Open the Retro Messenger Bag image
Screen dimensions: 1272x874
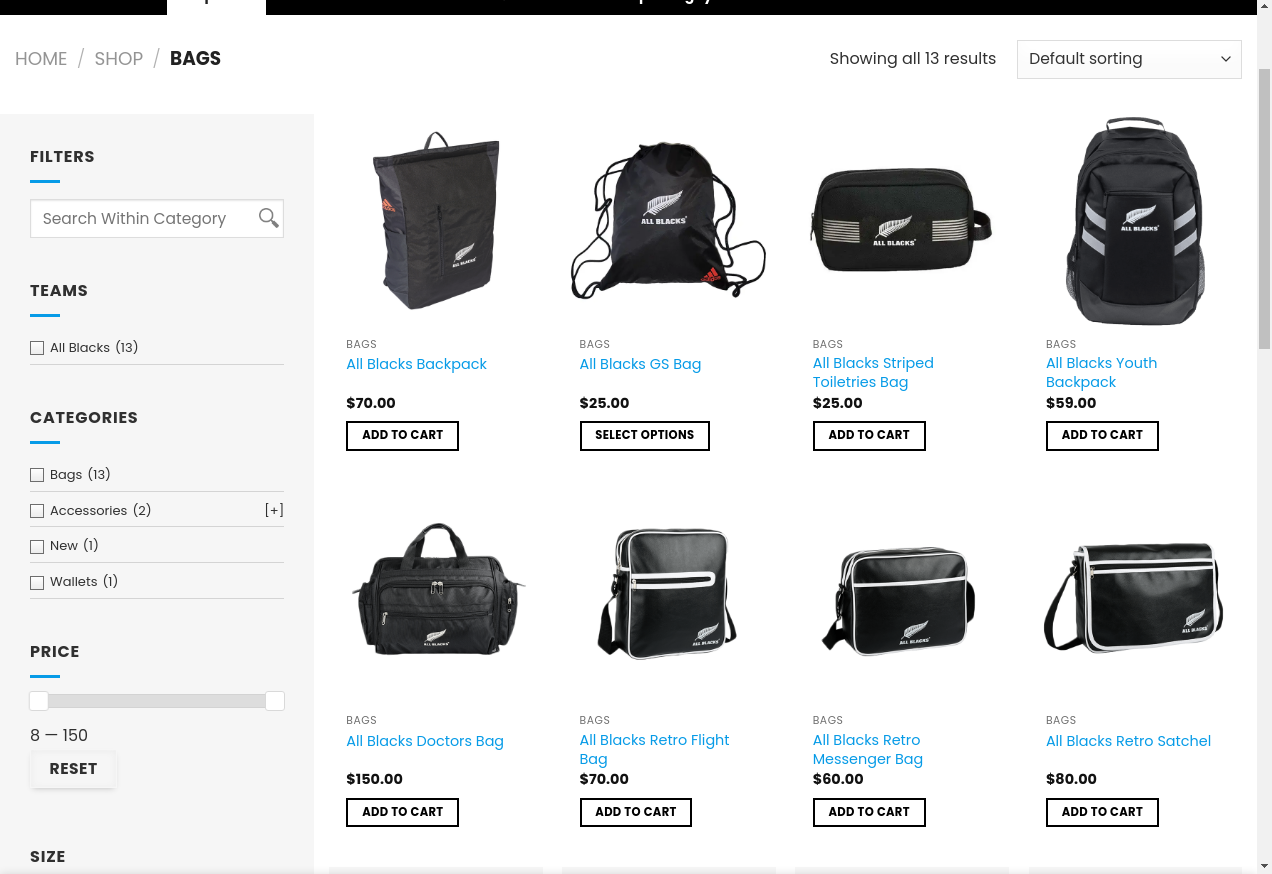[902, 597]
